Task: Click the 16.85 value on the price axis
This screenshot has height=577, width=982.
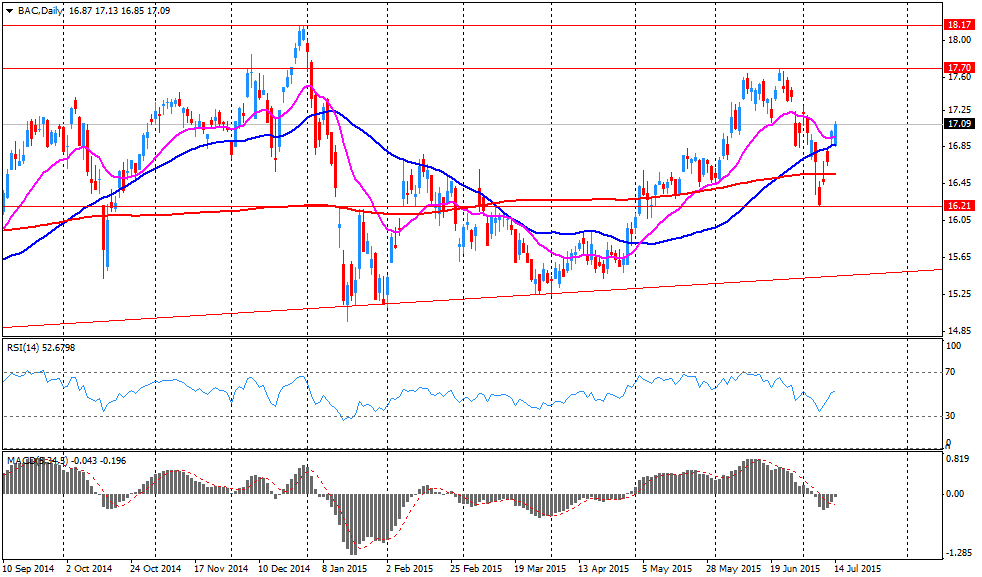Action: coord(959,146)
